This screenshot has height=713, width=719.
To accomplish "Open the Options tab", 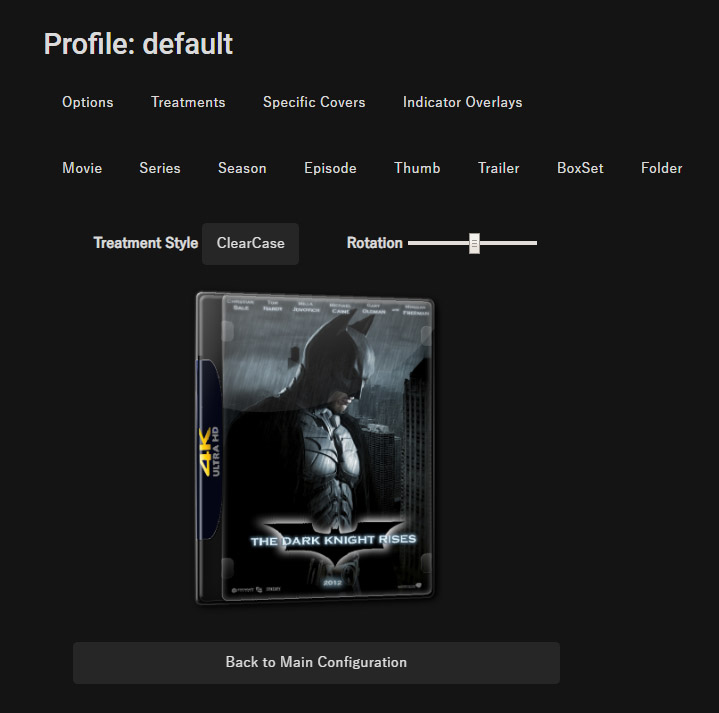I will click(x=88, y=102).
